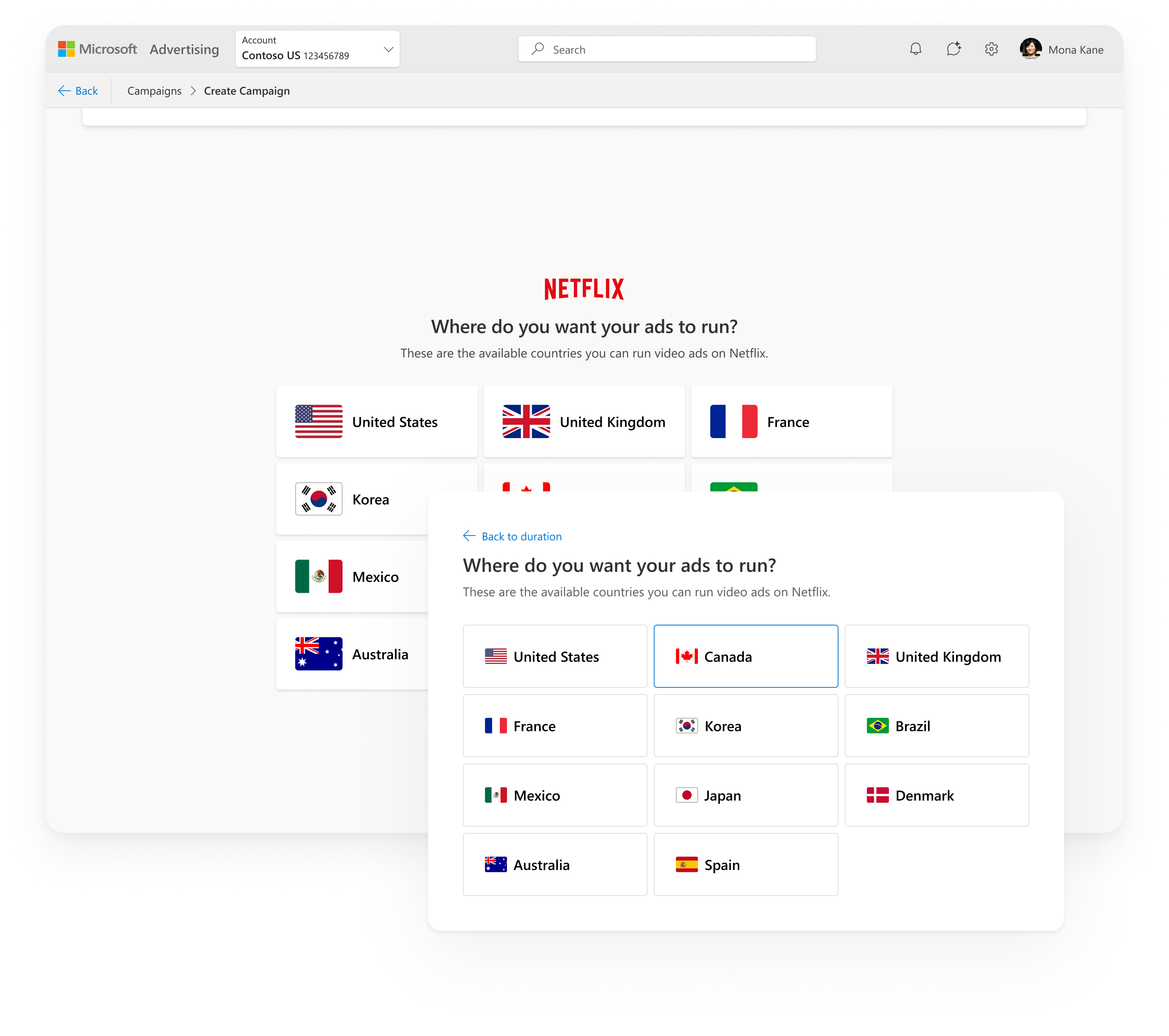This screenshot has width=1169, height=1036.
Task: Click the search magnifier icon
Action: [x=538, y=49]
